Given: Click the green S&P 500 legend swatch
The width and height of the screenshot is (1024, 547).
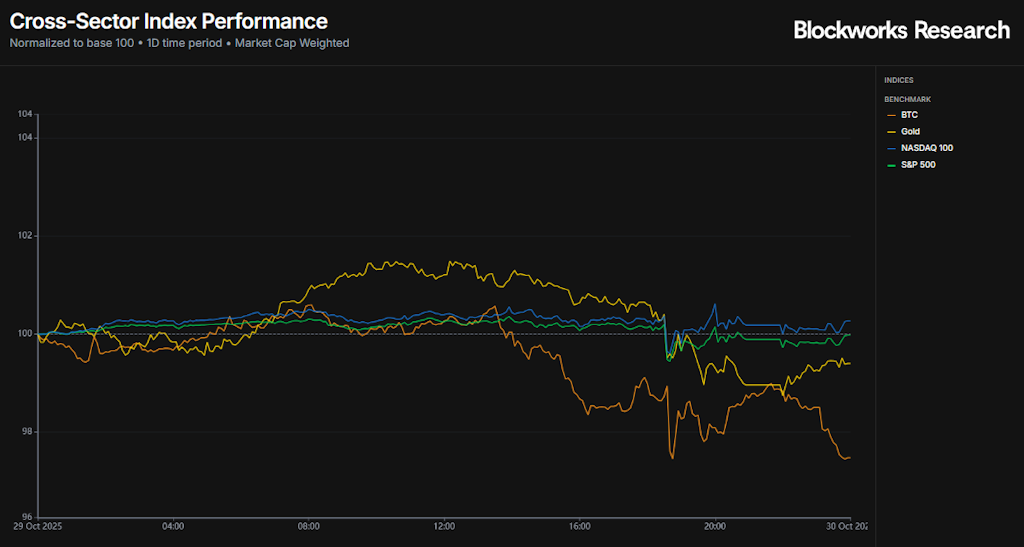Looking at the screenshot, I should (x=891, y=164).
